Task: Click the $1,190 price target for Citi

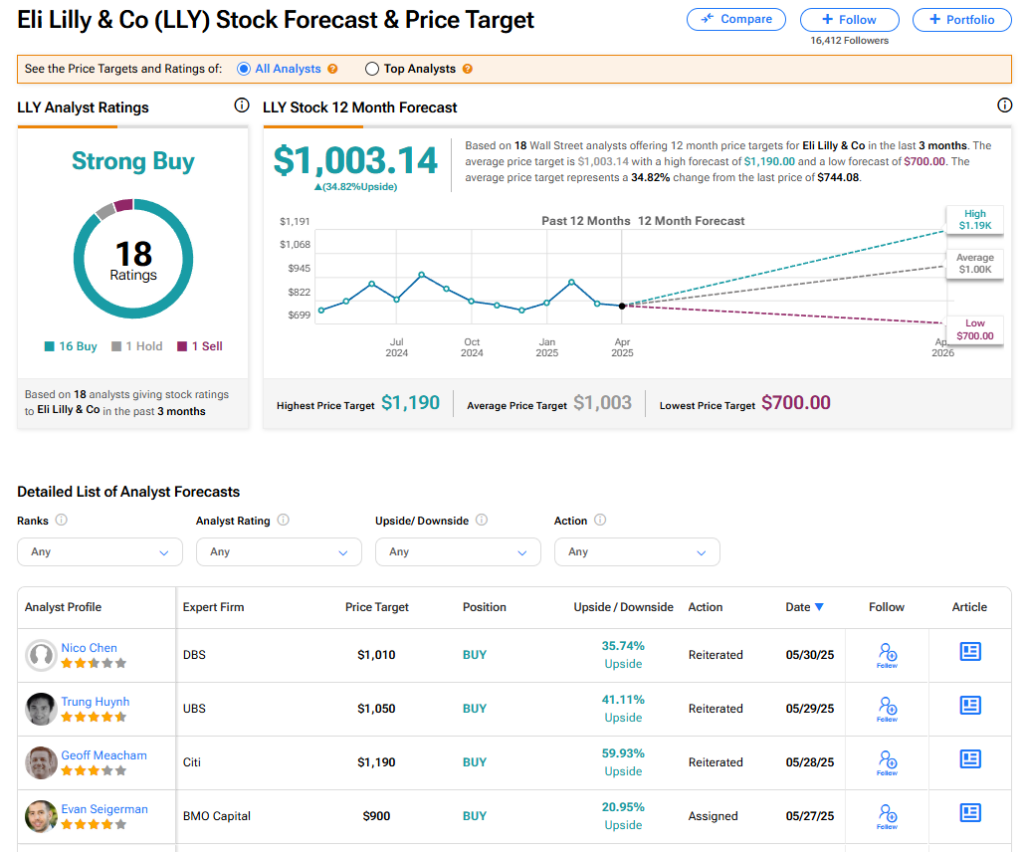Action: (x=376, y=762)
